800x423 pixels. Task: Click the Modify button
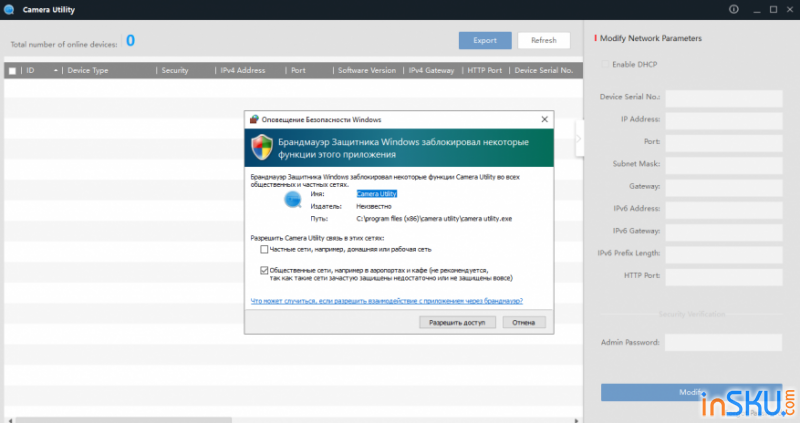(x=691, y=392)
